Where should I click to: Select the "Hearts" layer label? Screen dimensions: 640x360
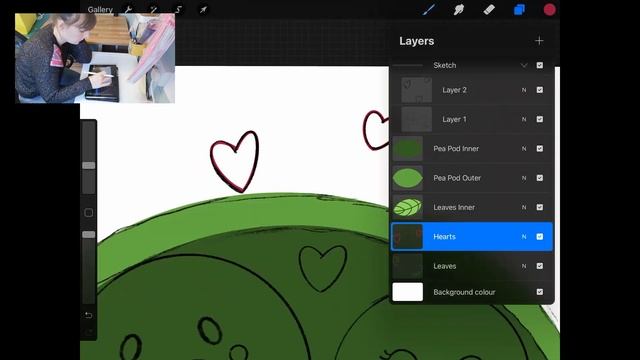point(444,237)
